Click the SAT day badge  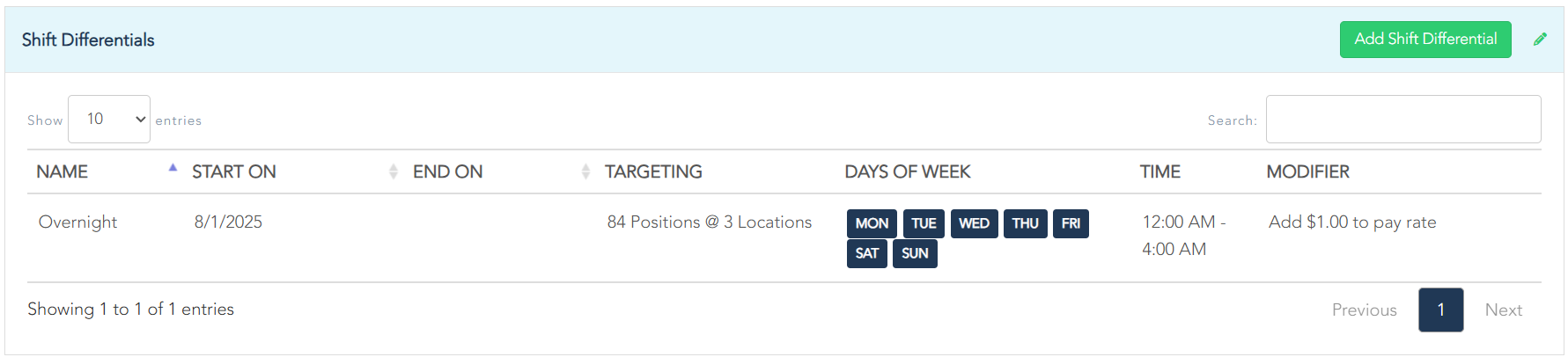click(866, 253)
